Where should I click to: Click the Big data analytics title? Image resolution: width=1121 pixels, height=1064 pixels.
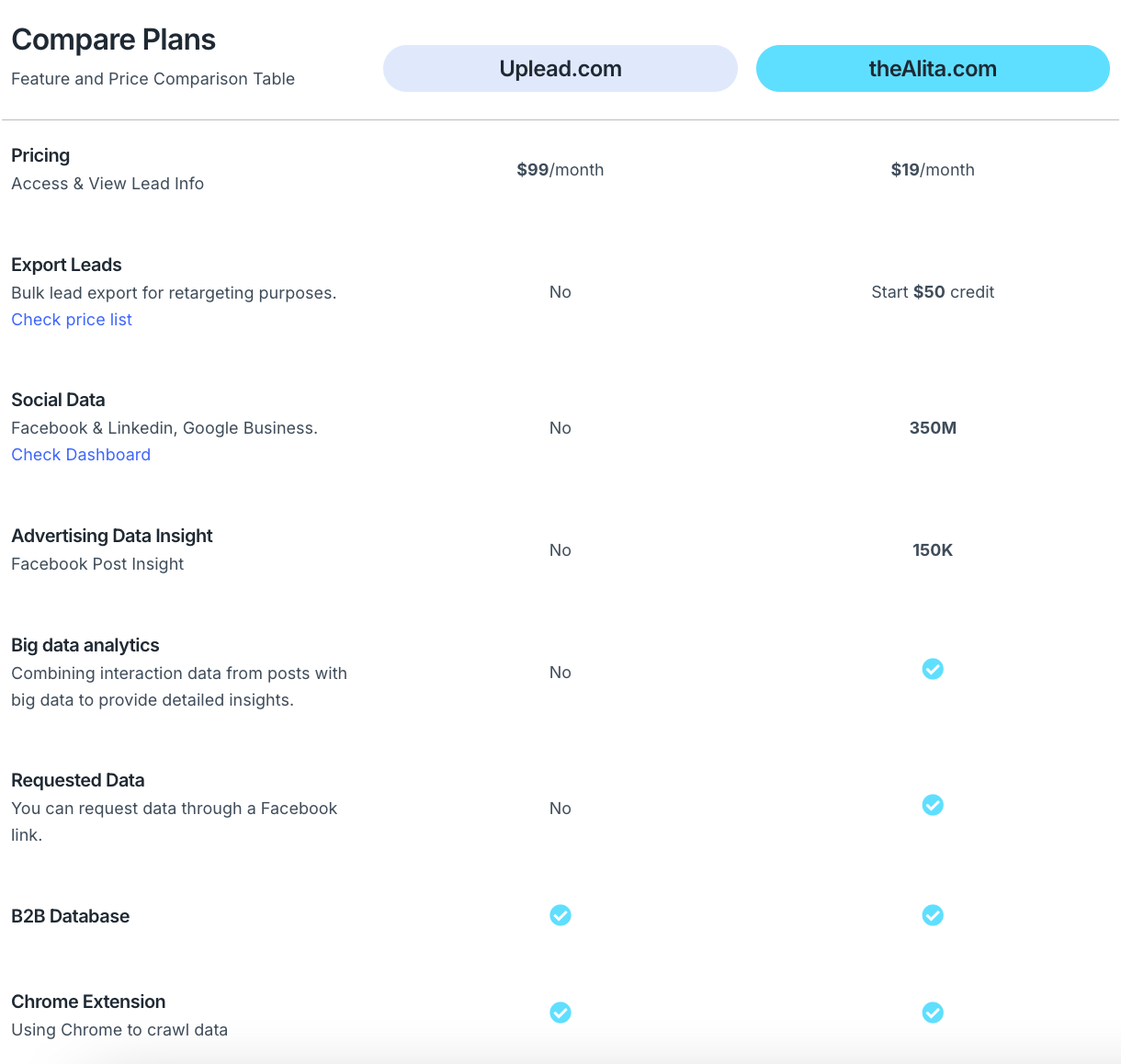(85, 645)
